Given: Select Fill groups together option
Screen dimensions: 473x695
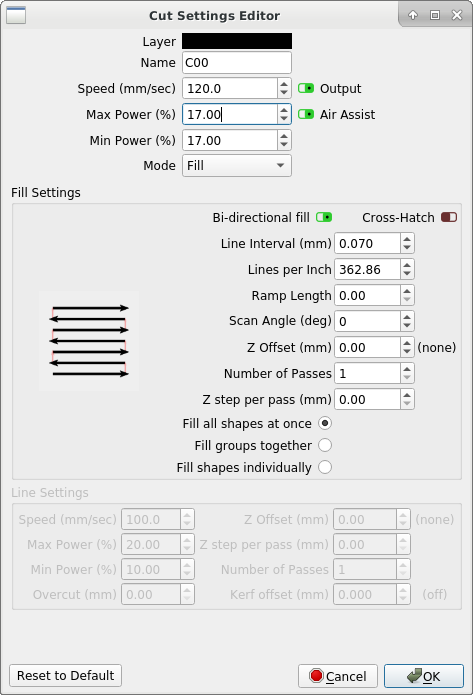Looking at the screenshot, I should pyautogui.click(x=325, y=445).
